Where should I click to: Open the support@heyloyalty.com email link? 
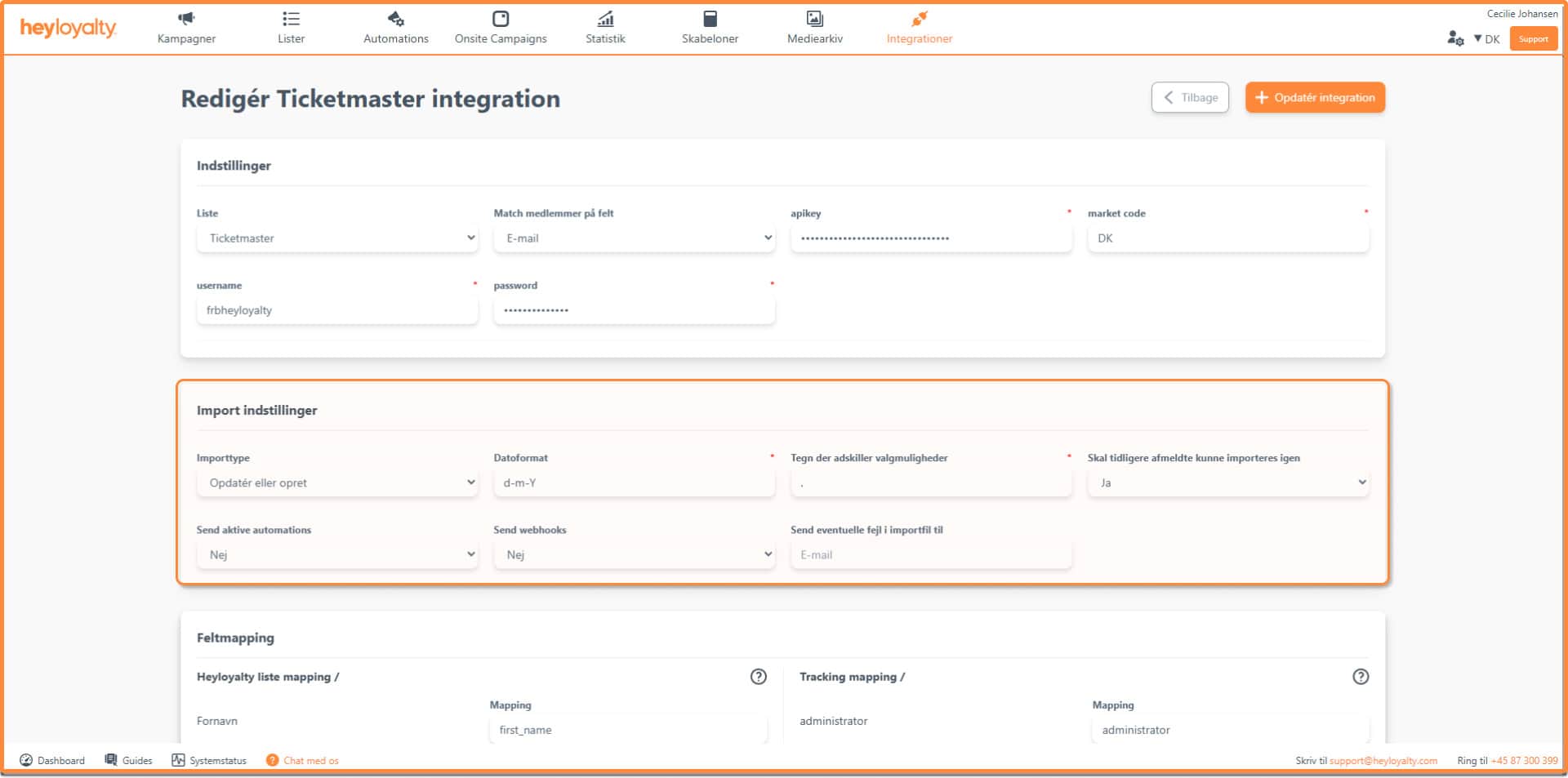click(x=1383, y=761)
